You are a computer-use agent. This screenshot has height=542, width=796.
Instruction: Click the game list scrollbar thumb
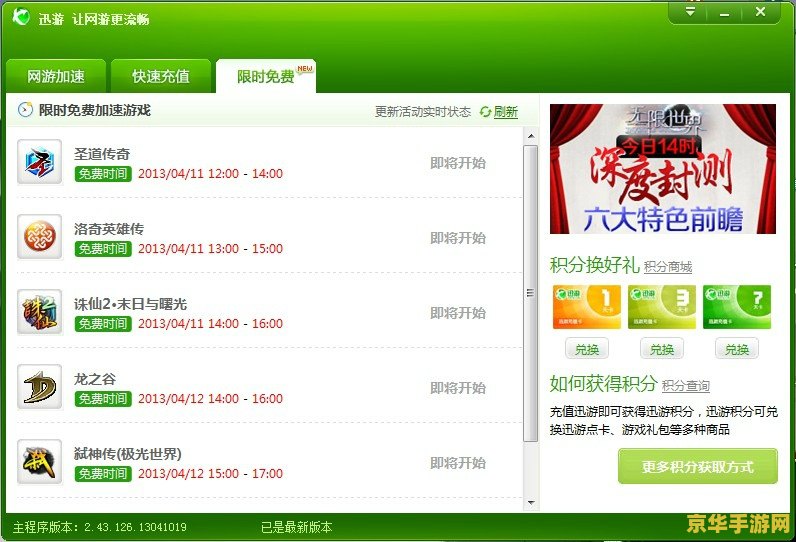pyautogui.click(x=530, y=293)
